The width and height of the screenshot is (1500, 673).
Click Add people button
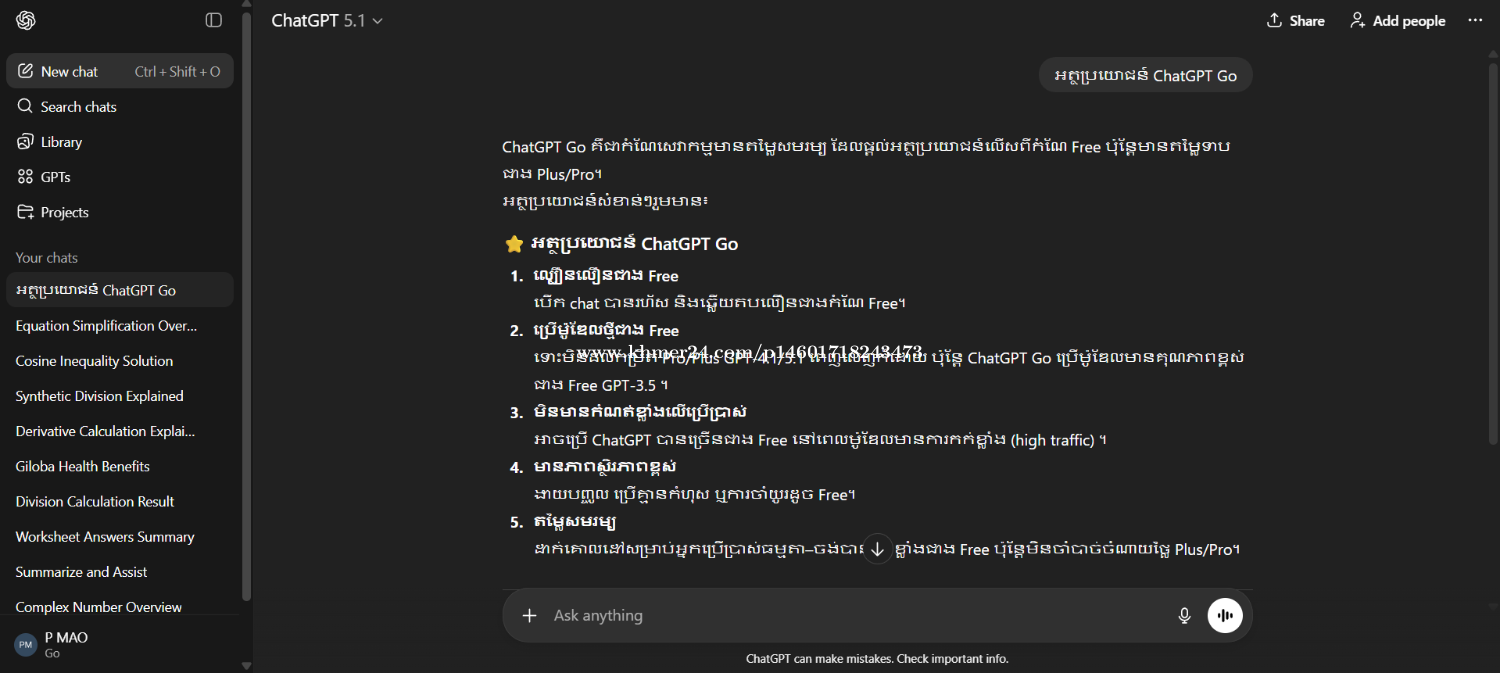click(1397, 21)
